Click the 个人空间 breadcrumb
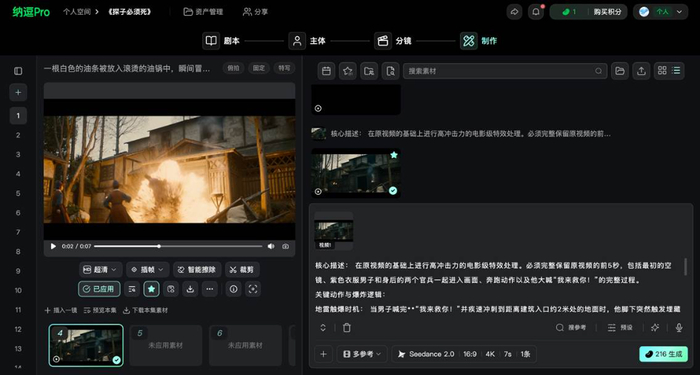 point(76,12)
